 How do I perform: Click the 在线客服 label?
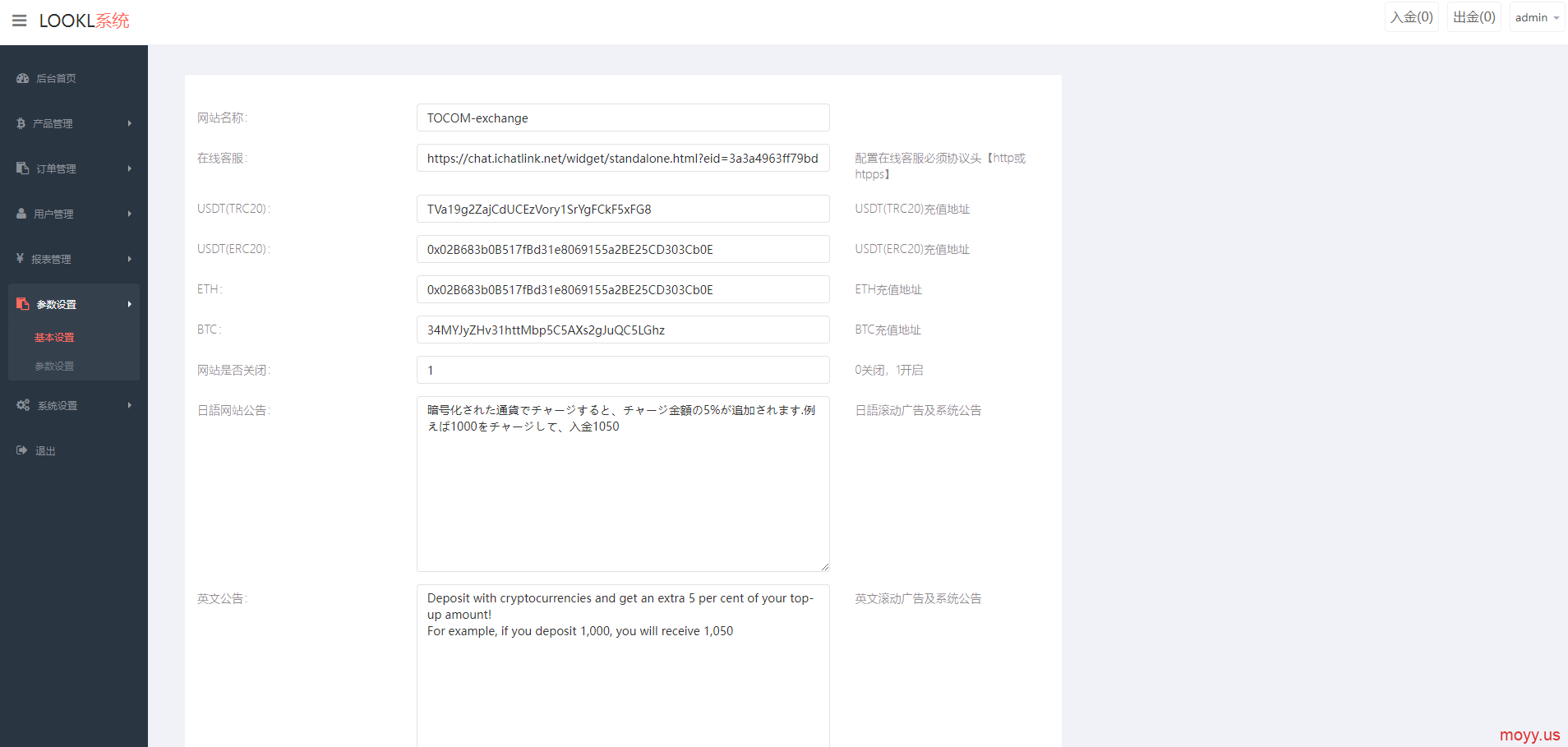222,158
